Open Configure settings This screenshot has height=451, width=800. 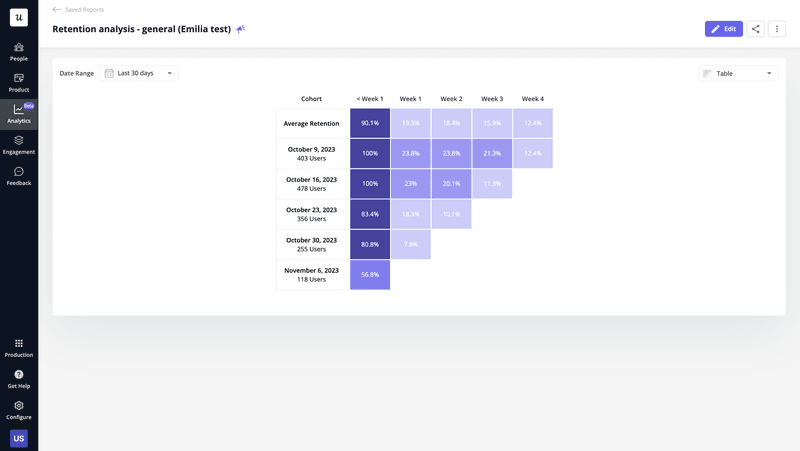click(x=19, y=410)
